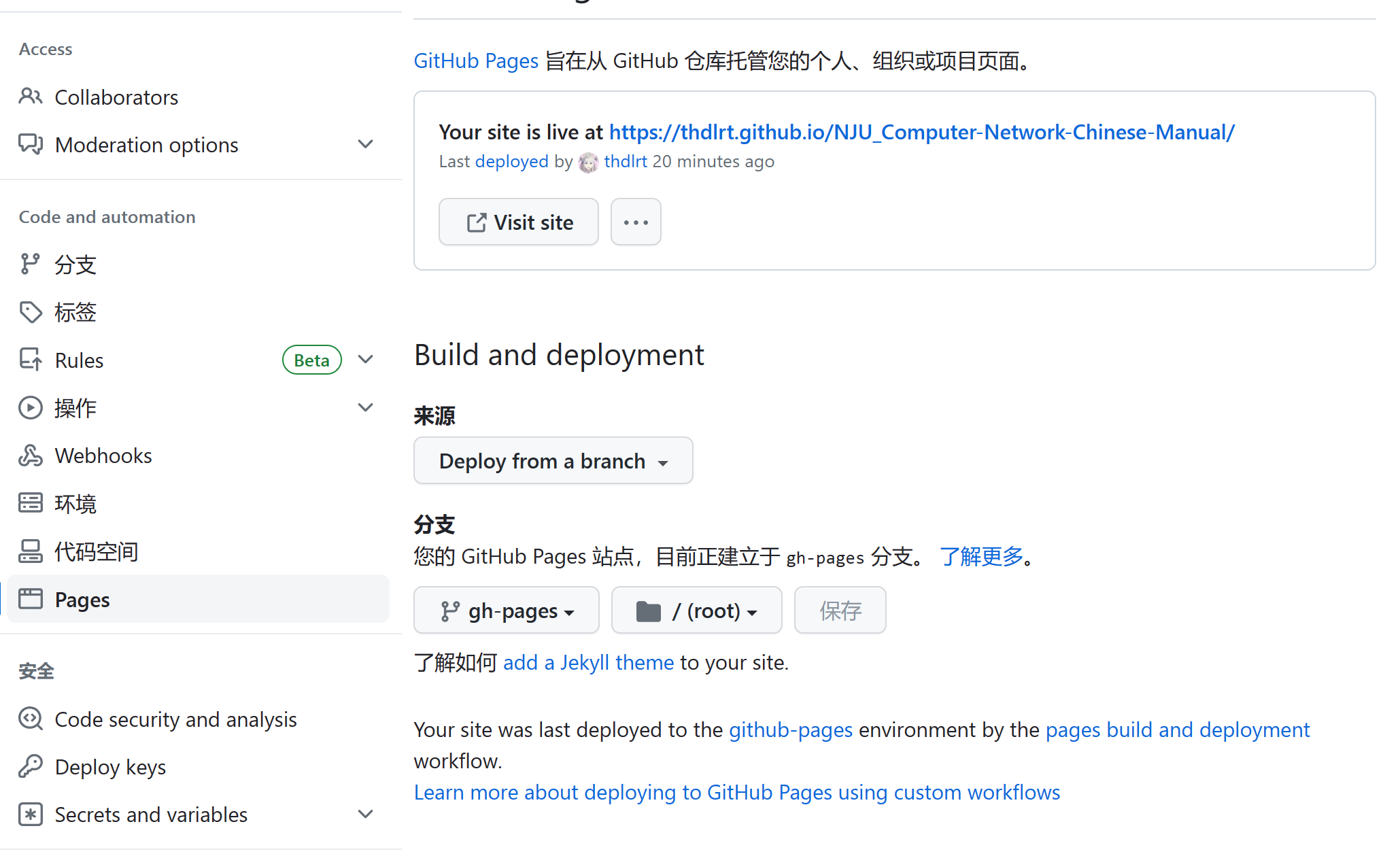Screen dimensions: 1400x856
Task: Select Pages in the sidebar
Action: (x=197, y=599)
